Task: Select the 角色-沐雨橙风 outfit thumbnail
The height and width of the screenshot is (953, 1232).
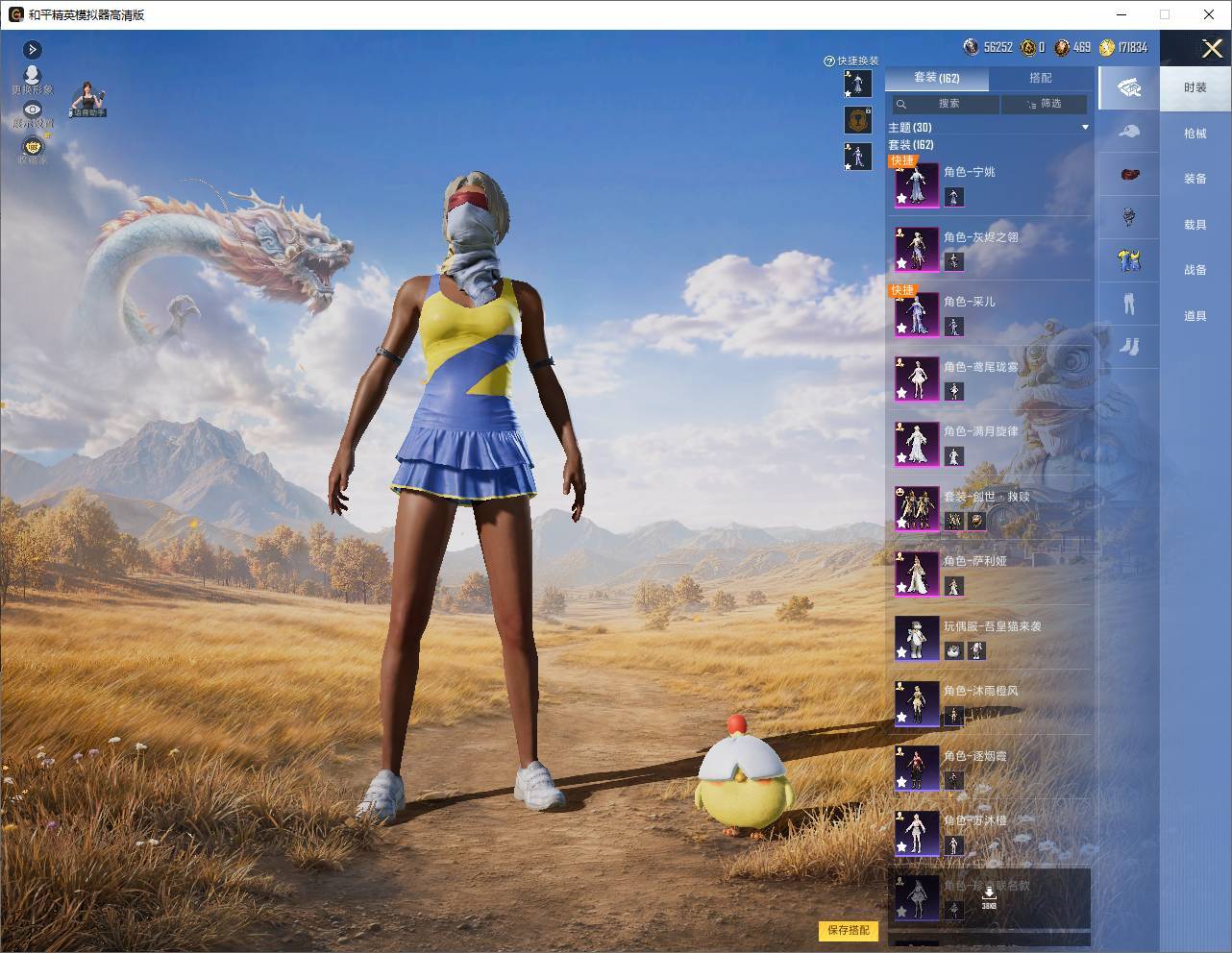Action: point(917,703)
